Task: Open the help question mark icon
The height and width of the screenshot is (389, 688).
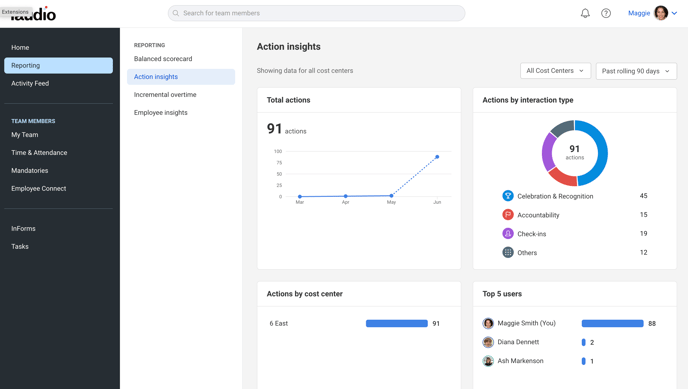Action: (606, 13)
